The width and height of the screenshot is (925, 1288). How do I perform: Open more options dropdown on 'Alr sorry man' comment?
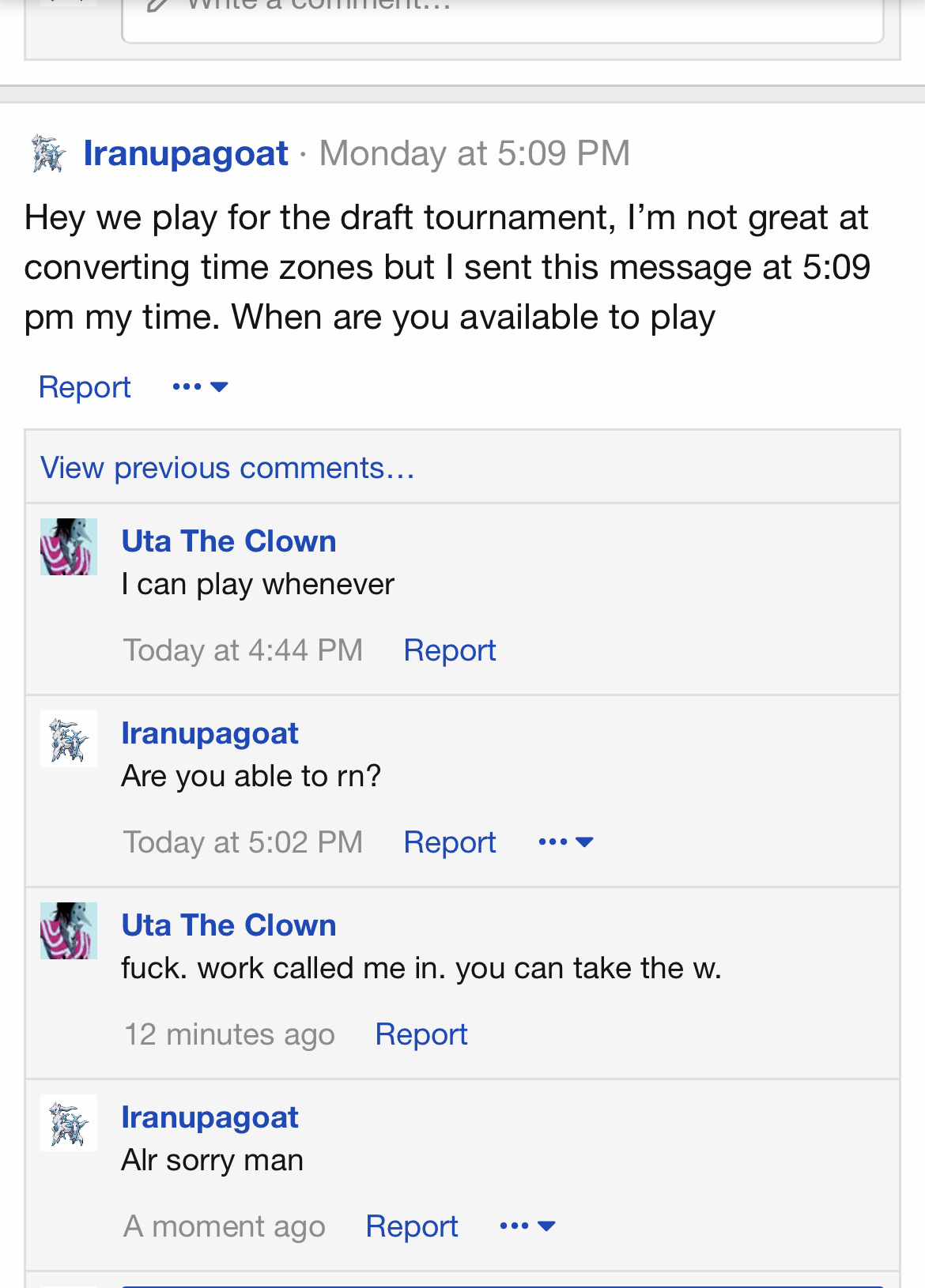tap(527, 1226)
